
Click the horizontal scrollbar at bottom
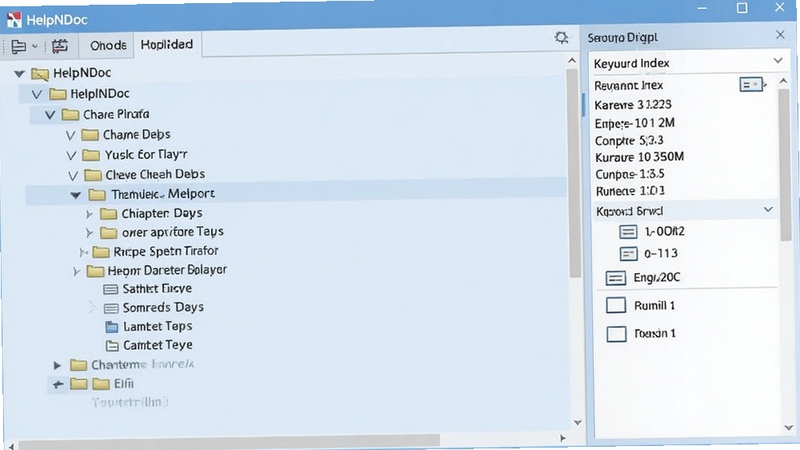(230, 440)
